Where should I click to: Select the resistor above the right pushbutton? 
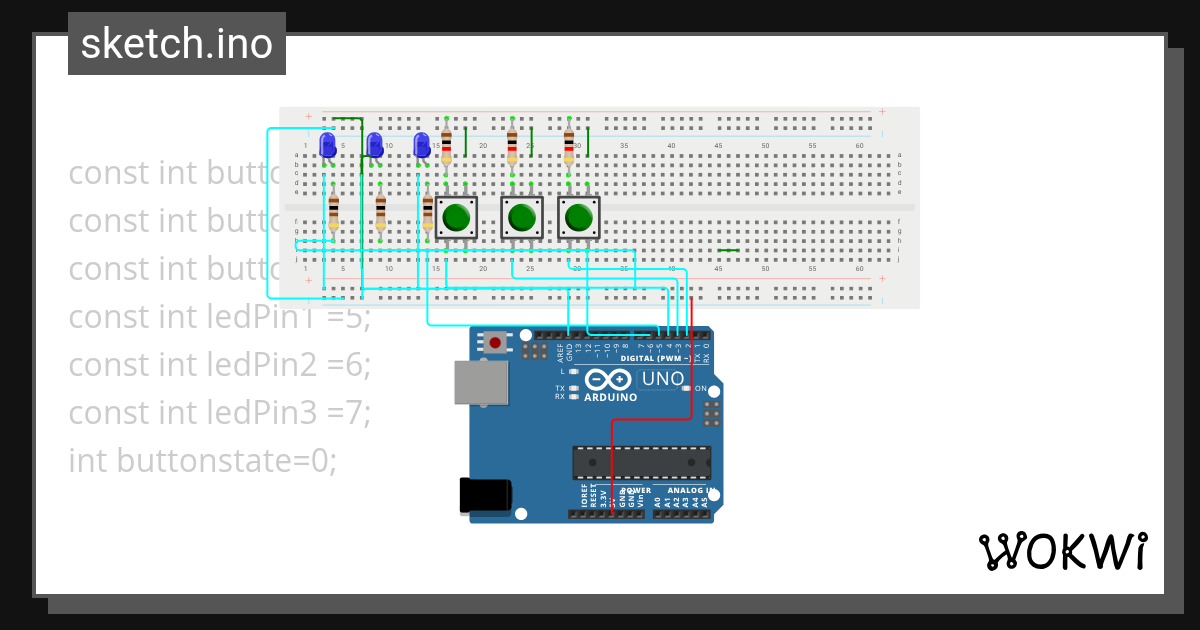(569, 146)
